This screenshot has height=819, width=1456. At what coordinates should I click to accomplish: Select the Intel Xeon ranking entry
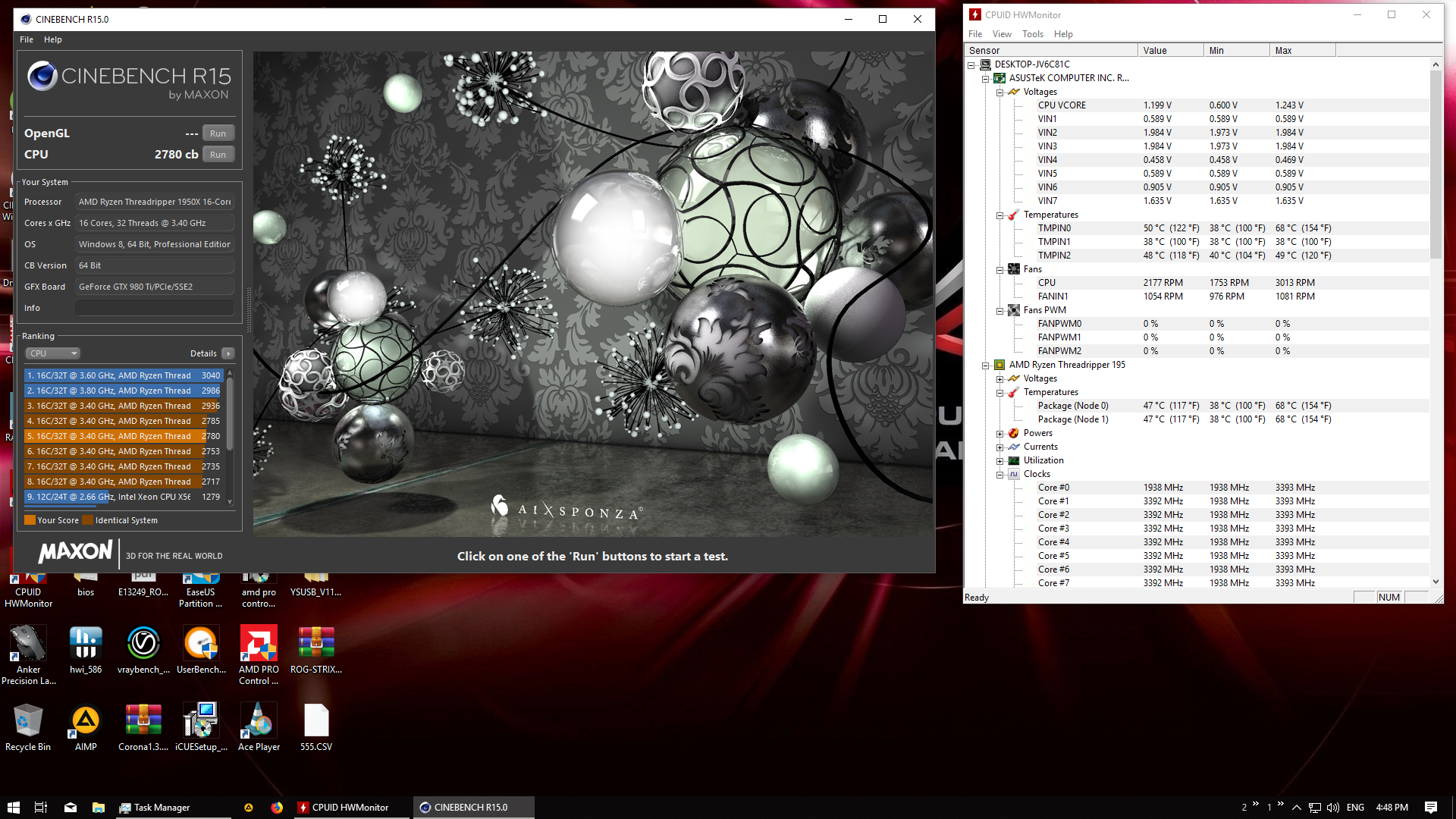(x=124, y=497)
